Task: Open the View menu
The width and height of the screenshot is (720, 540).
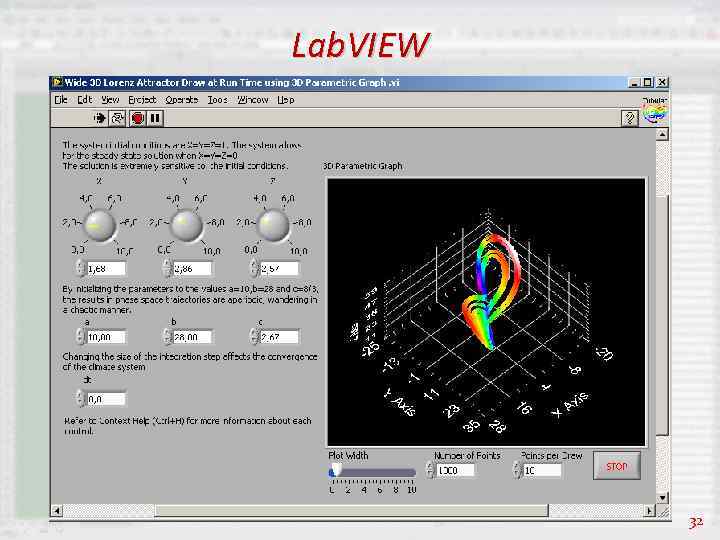Action: [x=110, y=100]
